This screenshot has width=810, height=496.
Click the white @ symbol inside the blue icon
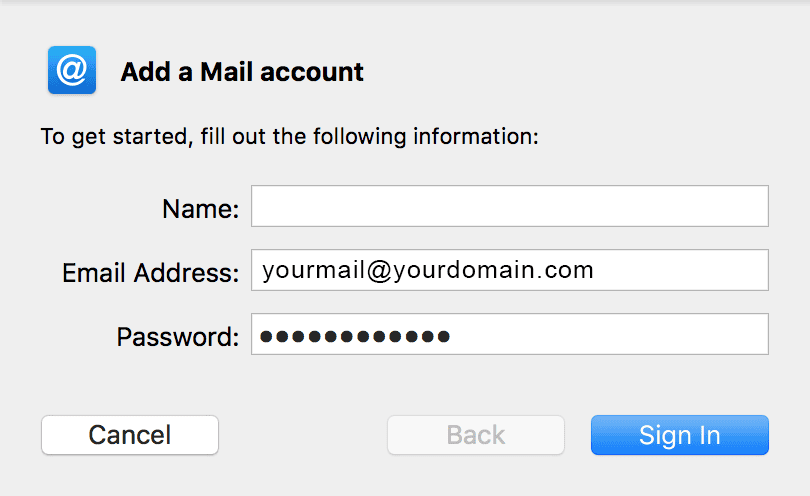[71, 70]
